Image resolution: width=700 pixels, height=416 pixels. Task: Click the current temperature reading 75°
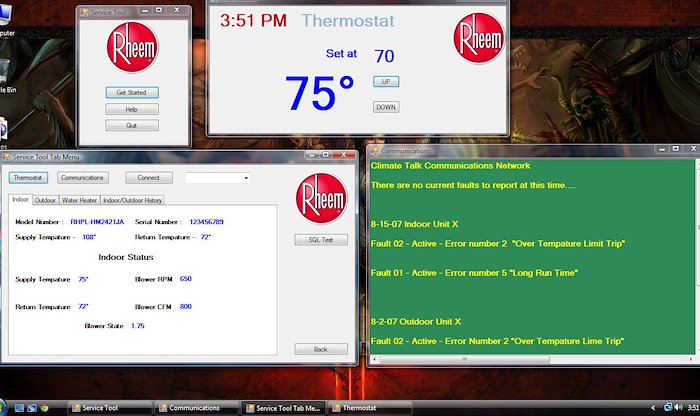pyautogui.click(x=320, y=93)
